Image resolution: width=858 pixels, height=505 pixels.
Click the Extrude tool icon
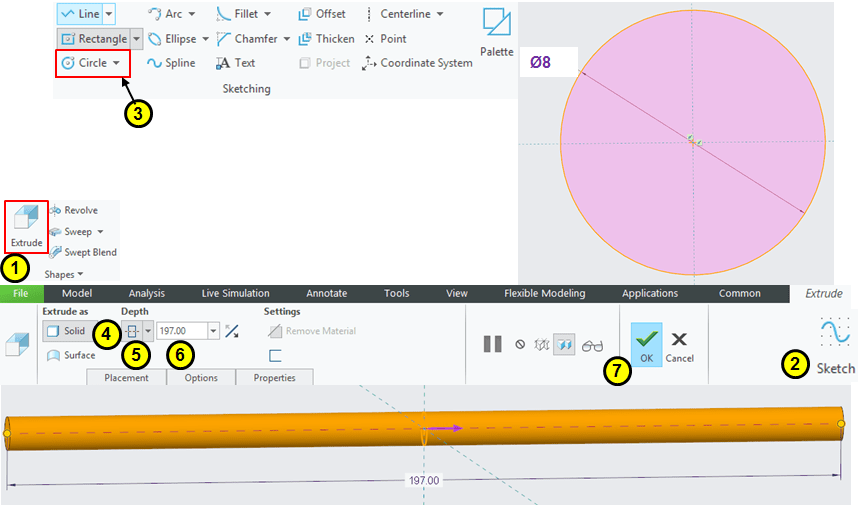[26, 225]
